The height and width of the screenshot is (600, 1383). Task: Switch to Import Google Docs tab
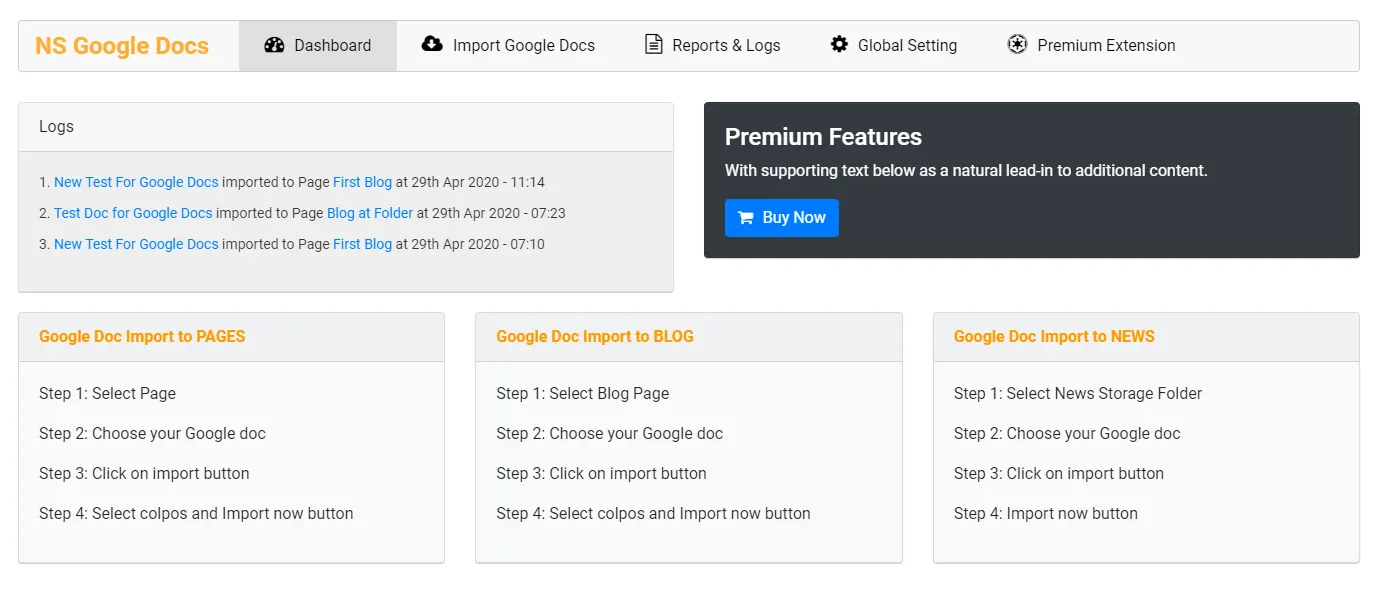(508, 46)
